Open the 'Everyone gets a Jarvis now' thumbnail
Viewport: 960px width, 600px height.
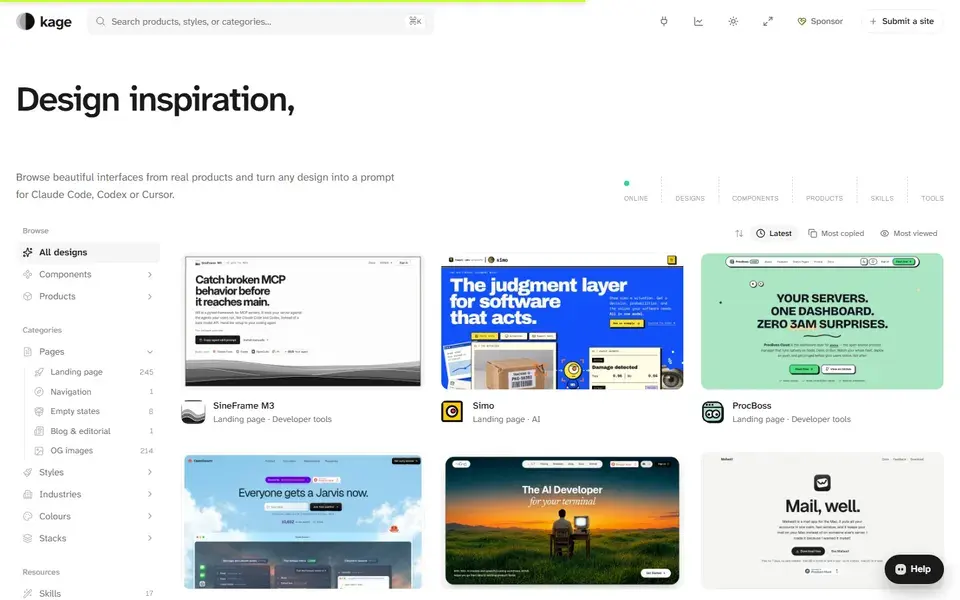pyautogui.click(x=303, y=522)
